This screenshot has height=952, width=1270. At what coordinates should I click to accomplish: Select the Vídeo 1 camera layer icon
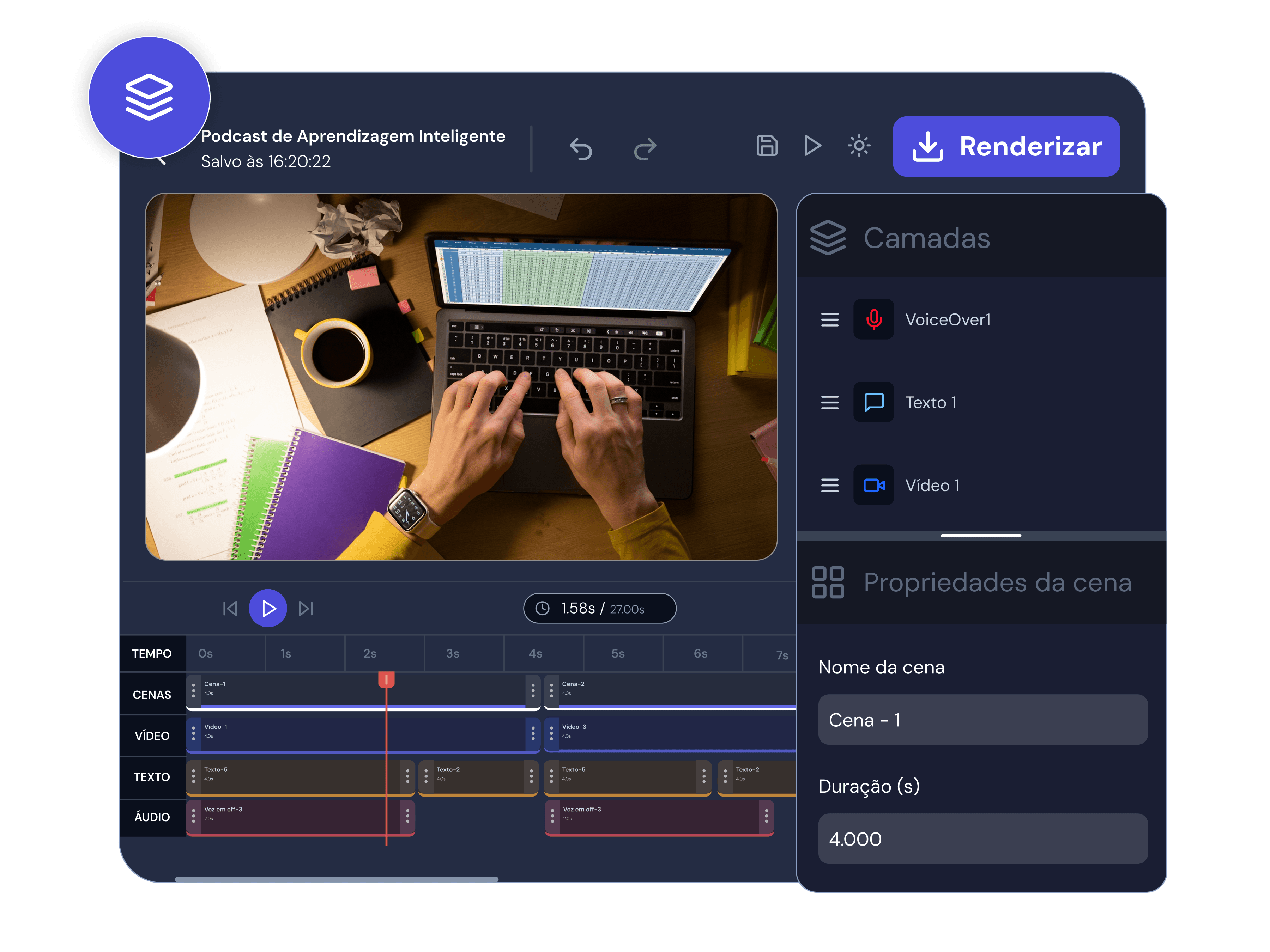click(x=873, y=486)
